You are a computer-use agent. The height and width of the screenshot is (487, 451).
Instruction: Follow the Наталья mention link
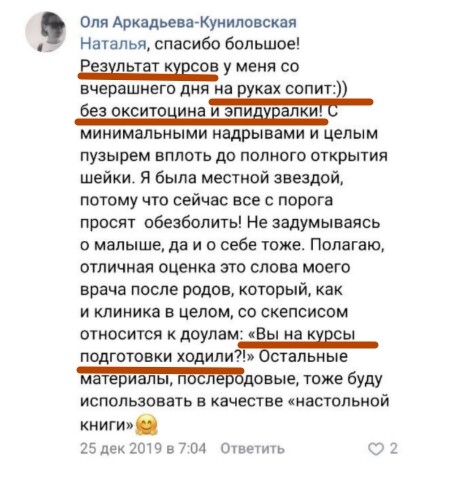pyautogui.click(x=114, y=44)
